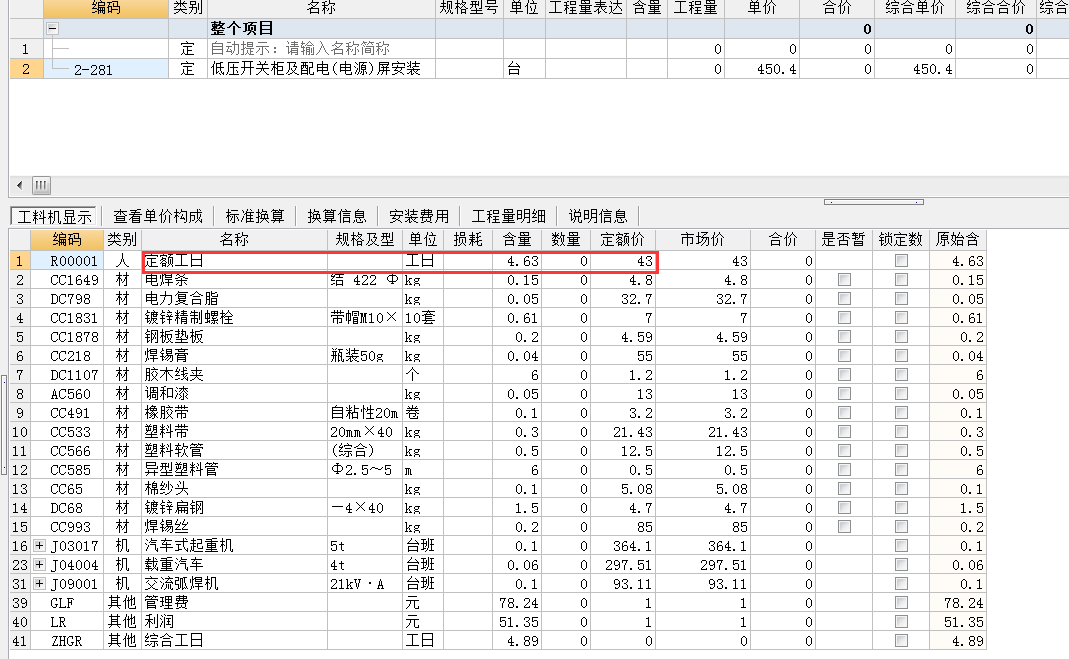
Task: Click the 综合单价 column header
Action: pyautogui.click(x=915, y=8)
